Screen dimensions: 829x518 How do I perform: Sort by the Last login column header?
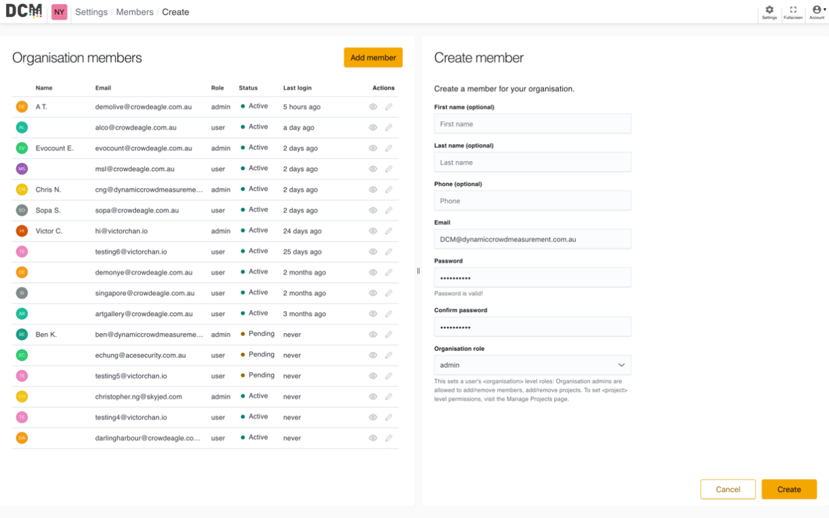[297, 88]
